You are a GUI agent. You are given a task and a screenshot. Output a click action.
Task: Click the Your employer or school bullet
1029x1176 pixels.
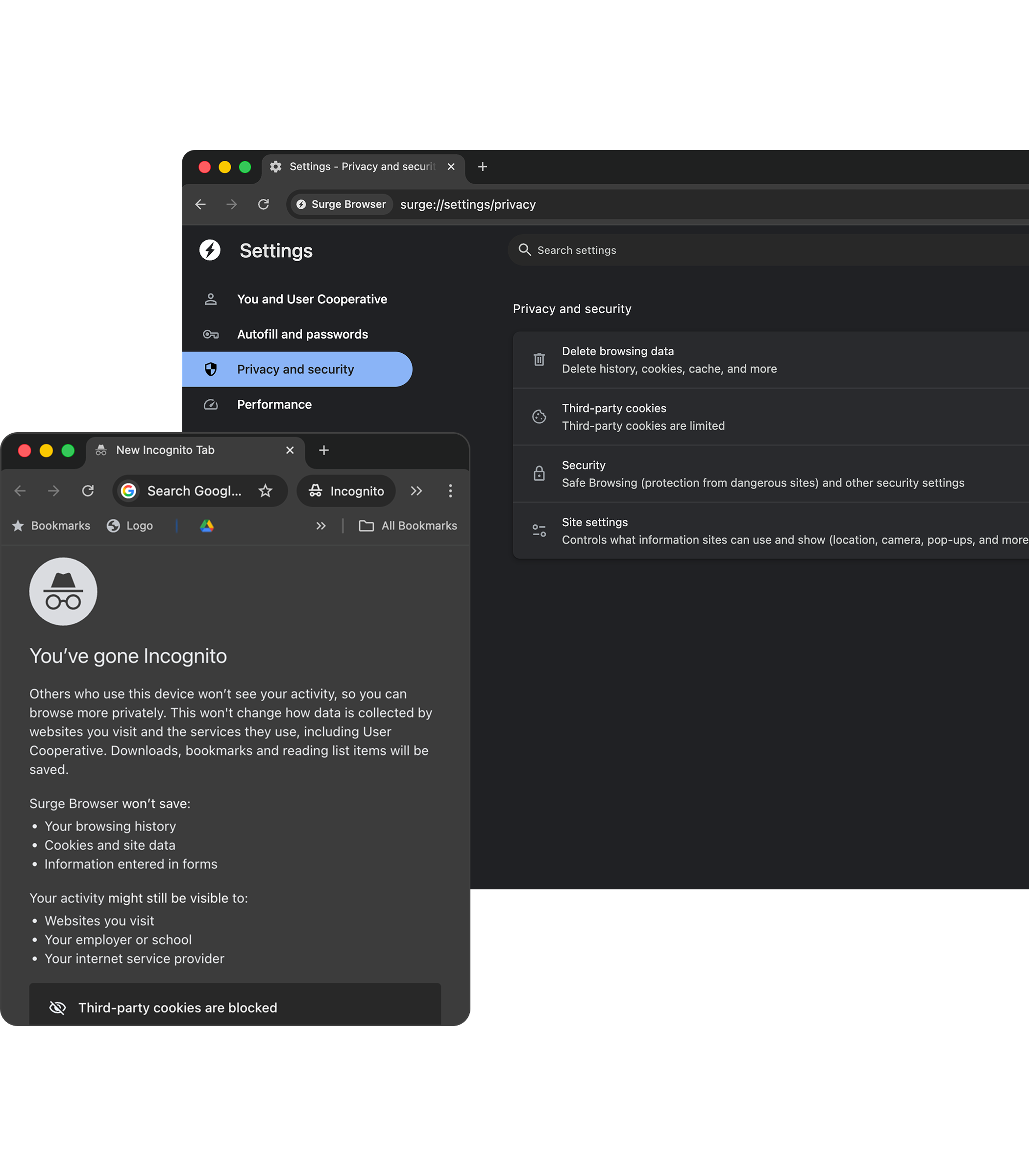coord(118,940)
